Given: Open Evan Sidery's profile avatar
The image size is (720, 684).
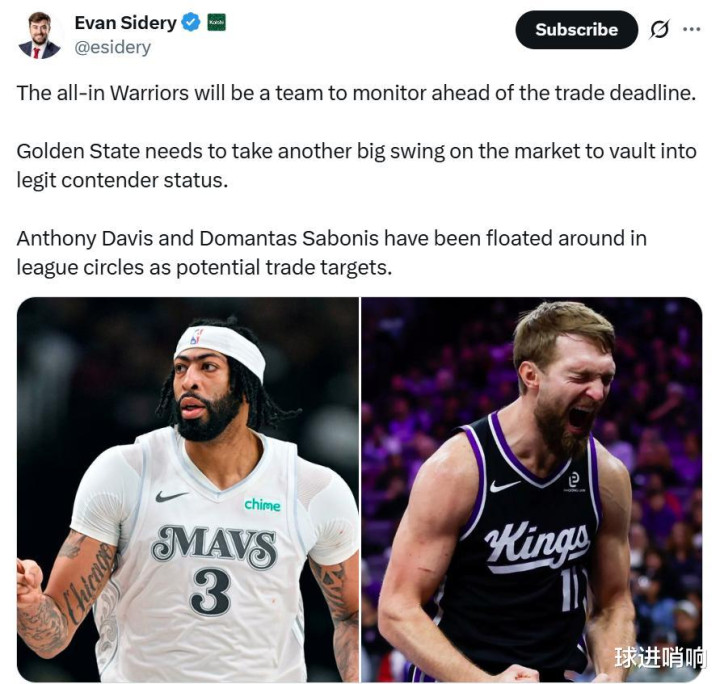Looking at the screenshot, I should (39, 35).
